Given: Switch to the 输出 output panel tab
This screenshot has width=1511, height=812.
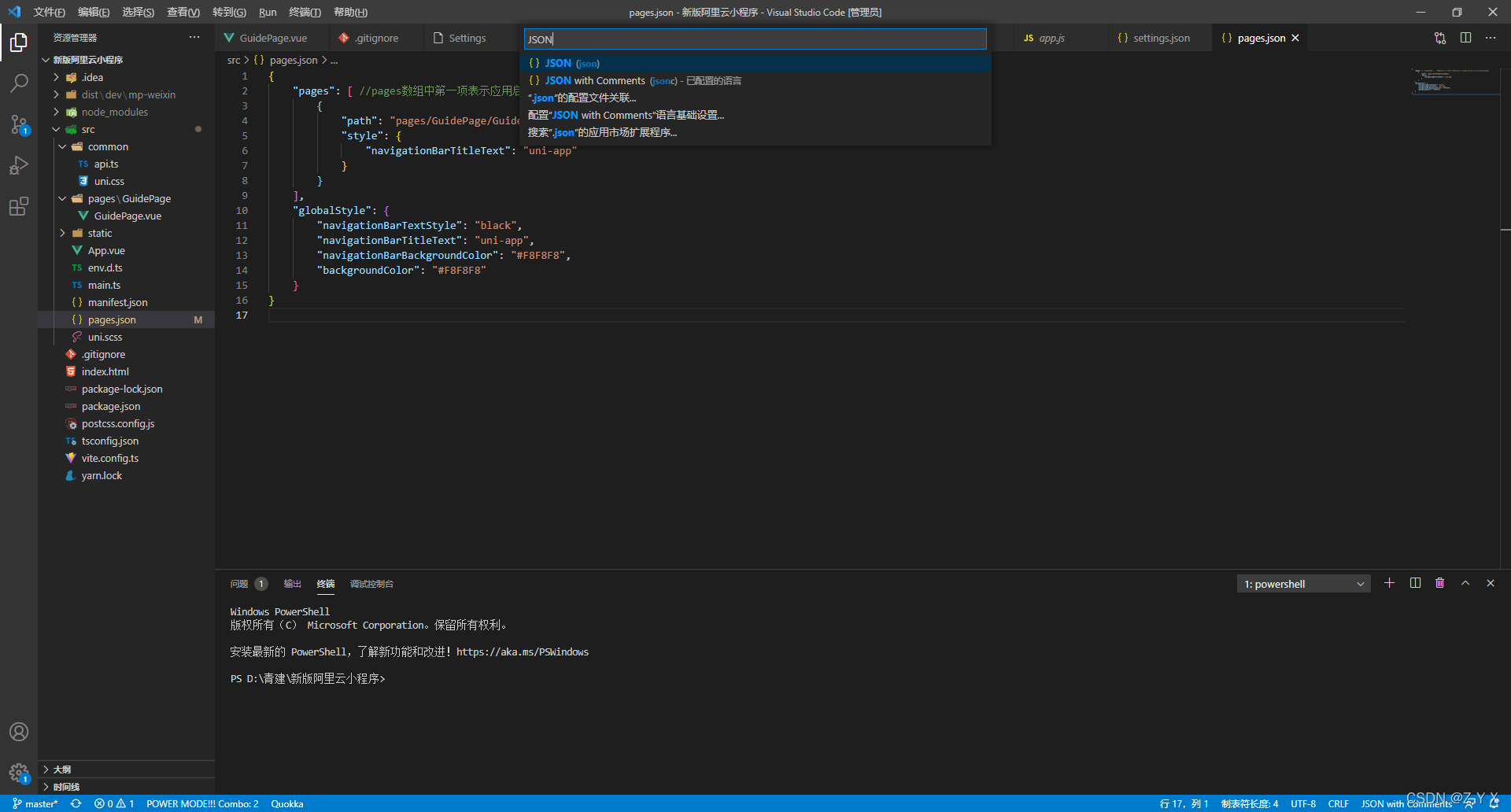Looking at the screenshot, I should [x=293, y=584].
